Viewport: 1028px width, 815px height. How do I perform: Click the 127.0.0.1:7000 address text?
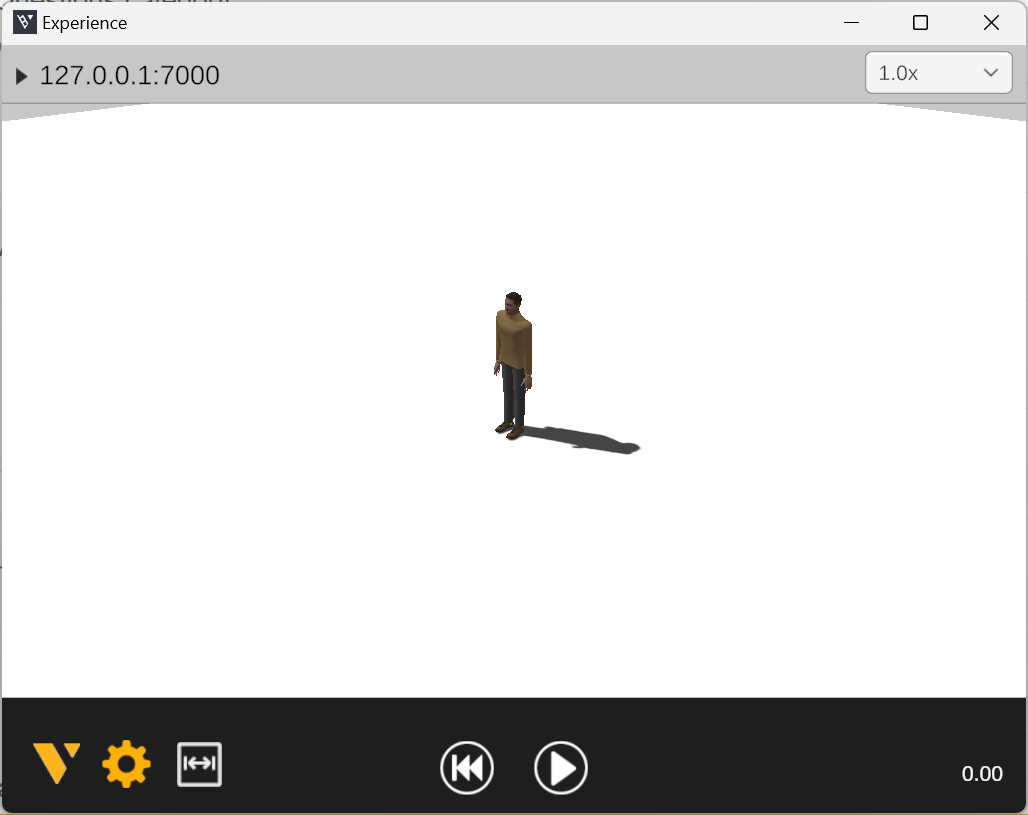pos(130,75)
